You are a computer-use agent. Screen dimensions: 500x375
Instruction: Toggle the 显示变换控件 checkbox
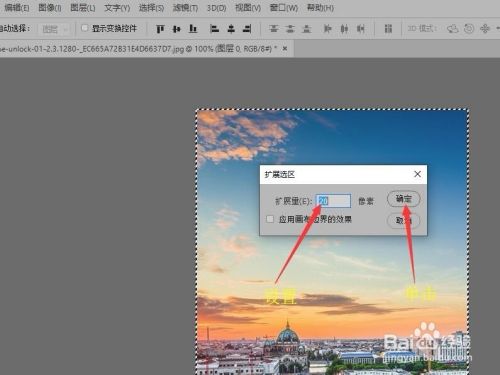pyautogui.click(x=85, y=28)
